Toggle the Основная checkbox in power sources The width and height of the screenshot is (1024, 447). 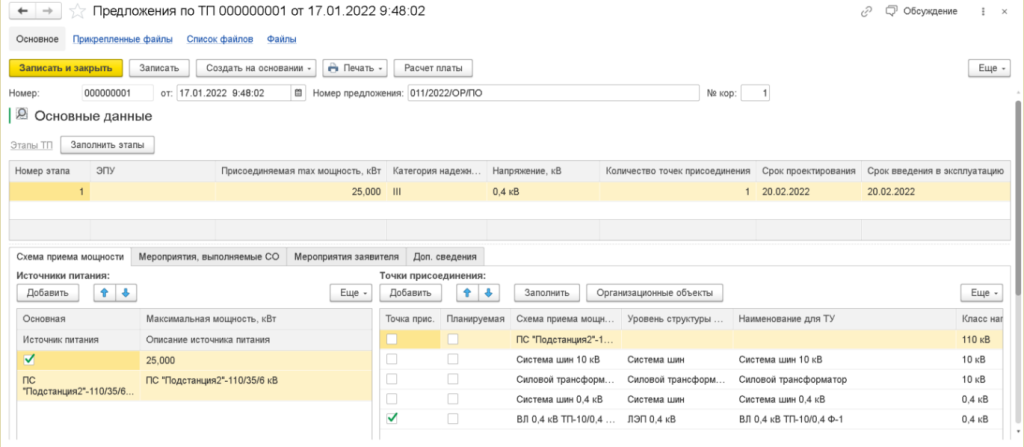[30, 359]
